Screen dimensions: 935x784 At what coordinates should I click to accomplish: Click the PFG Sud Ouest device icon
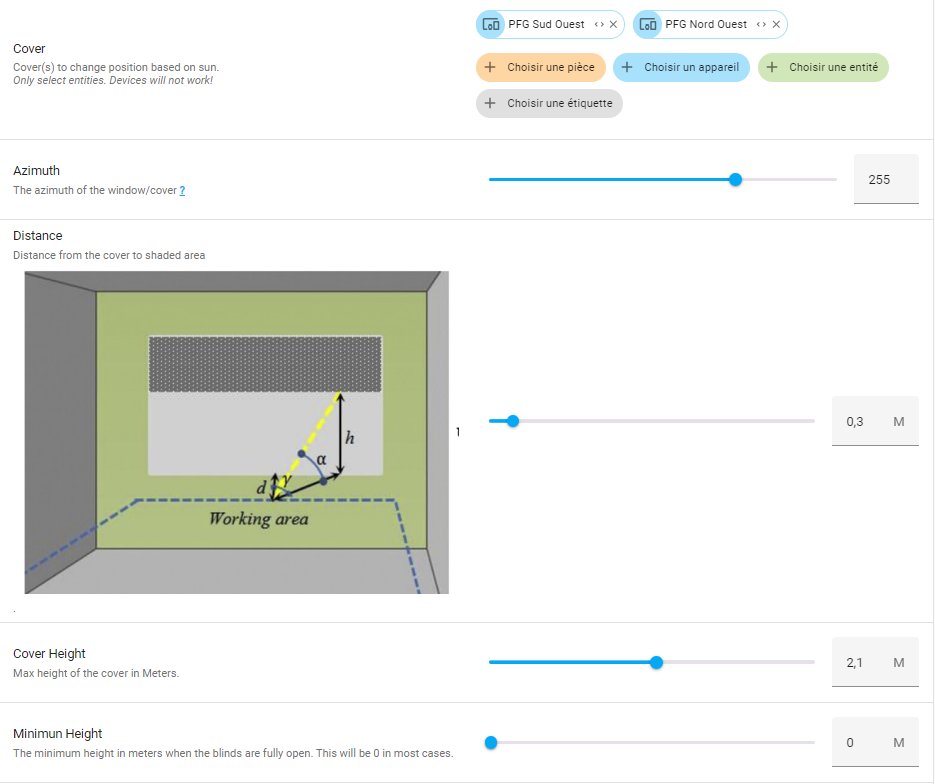(491, 25)
